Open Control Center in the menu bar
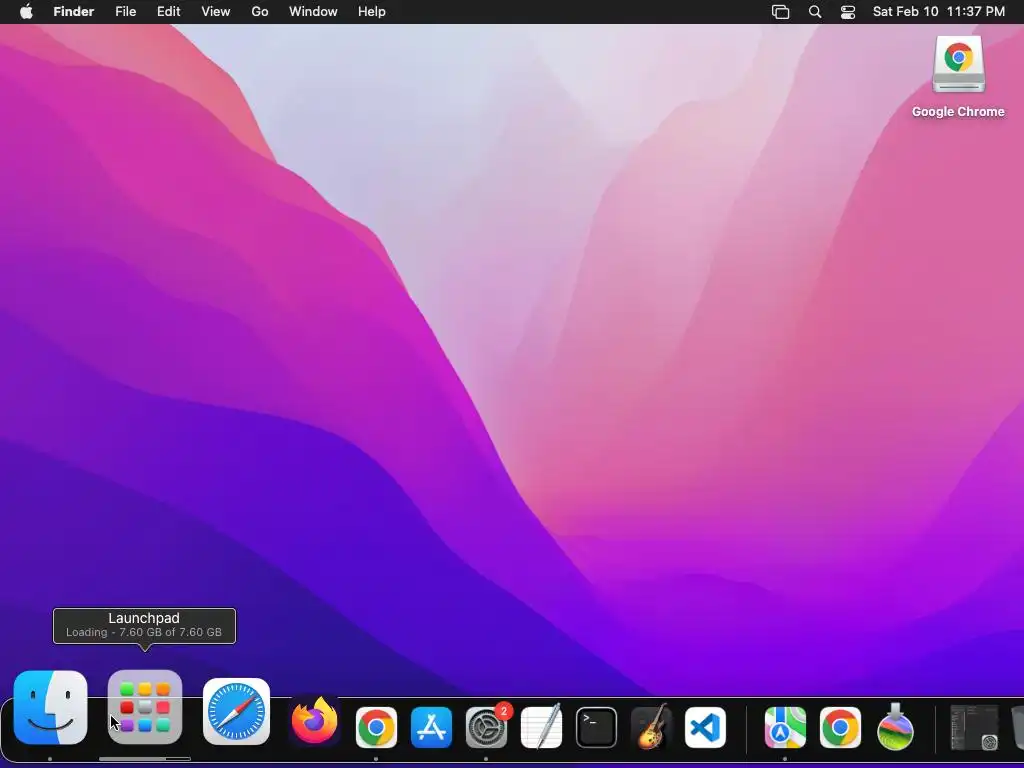 (848, 12)
